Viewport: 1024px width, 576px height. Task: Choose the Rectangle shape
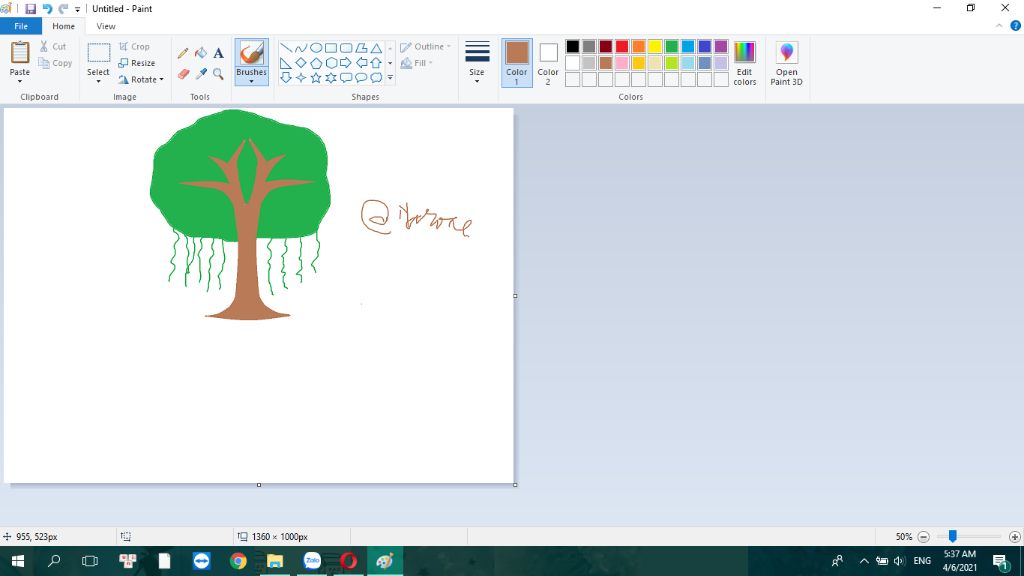point(331,48)
